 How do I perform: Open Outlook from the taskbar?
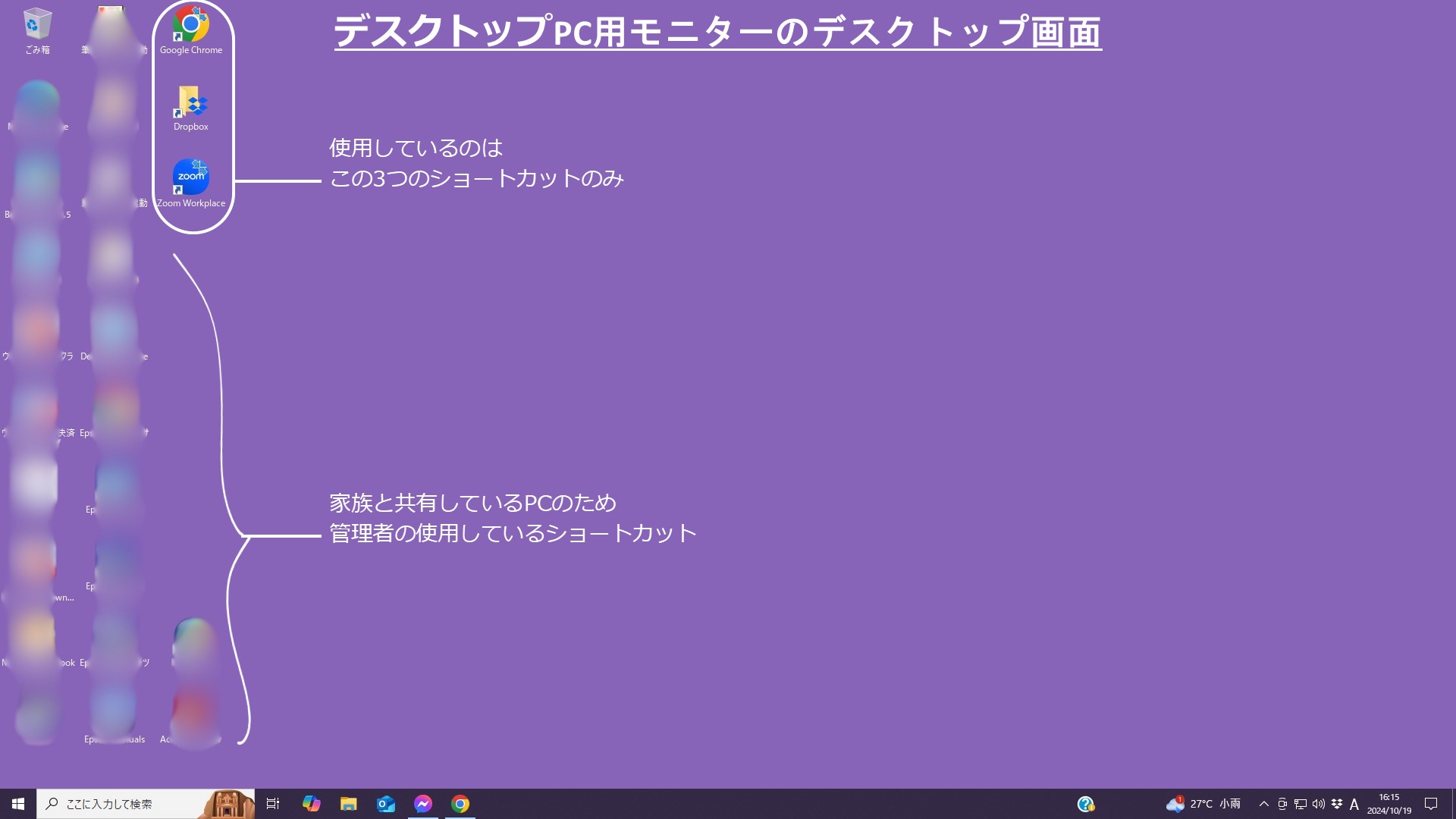click(385, 804)
